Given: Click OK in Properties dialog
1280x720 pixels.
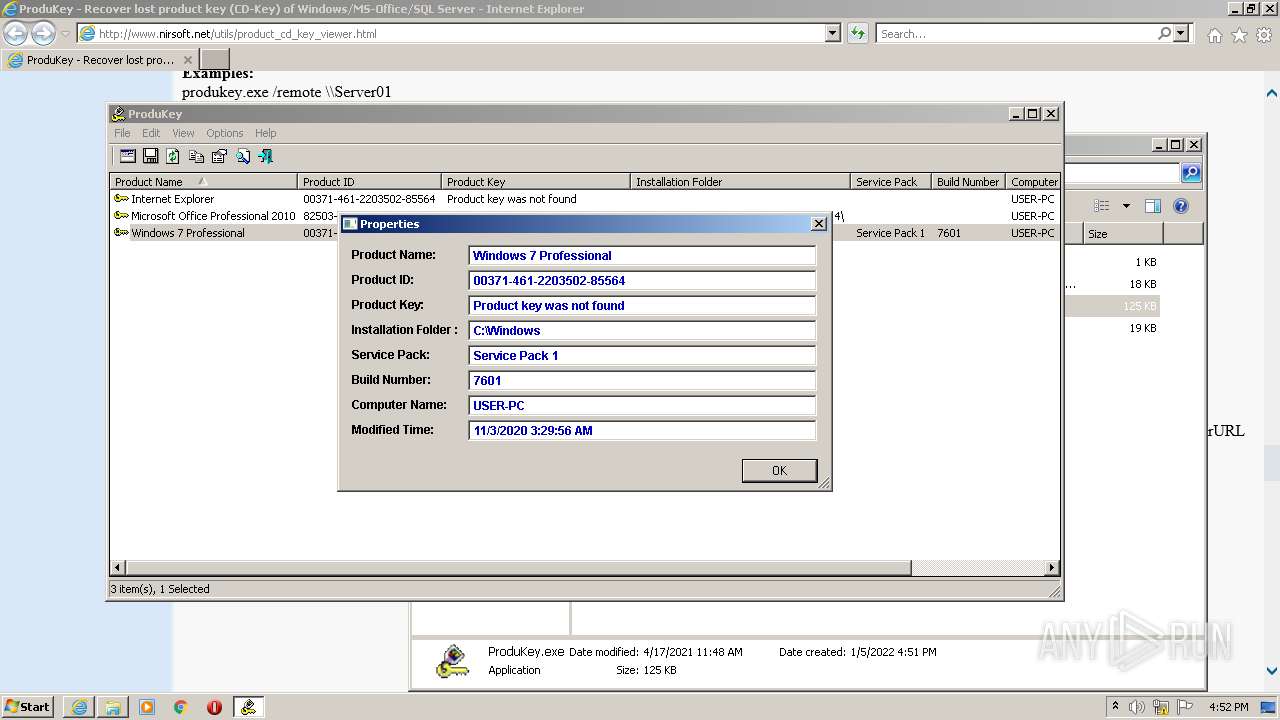Looking at the screenshot, I should click(779, 470).
